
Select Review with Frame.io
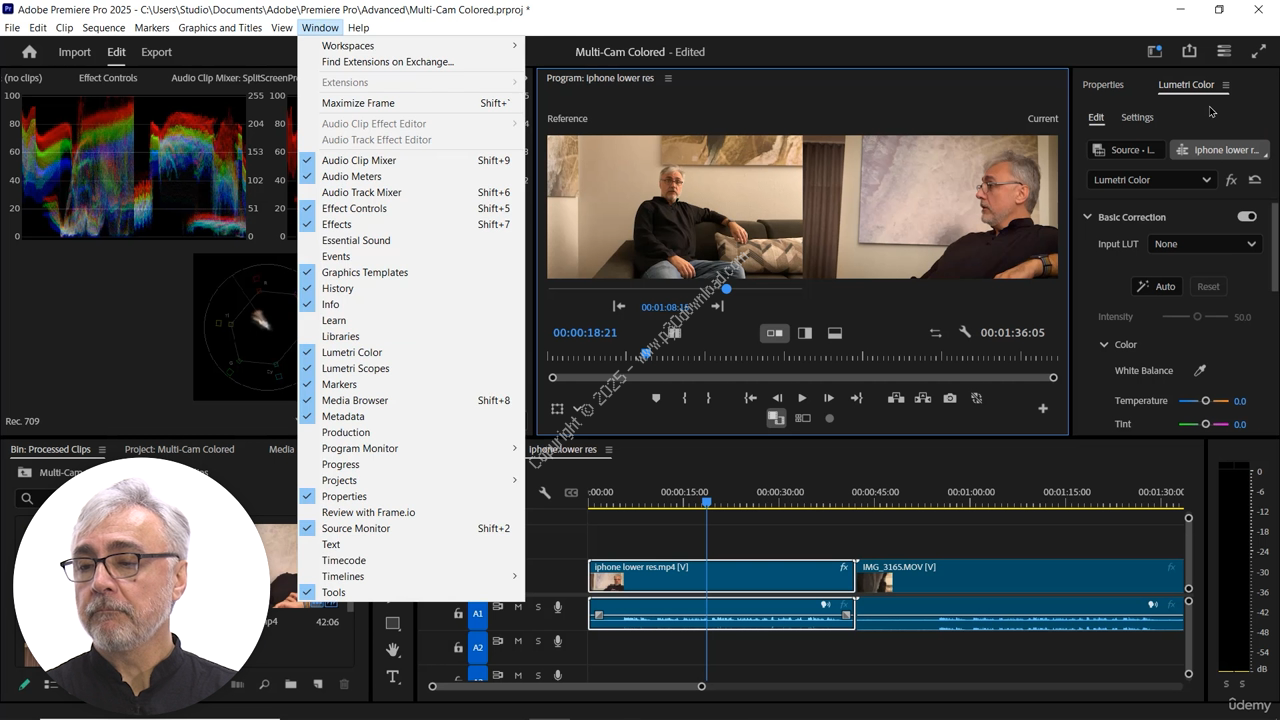tap(411, 512)
